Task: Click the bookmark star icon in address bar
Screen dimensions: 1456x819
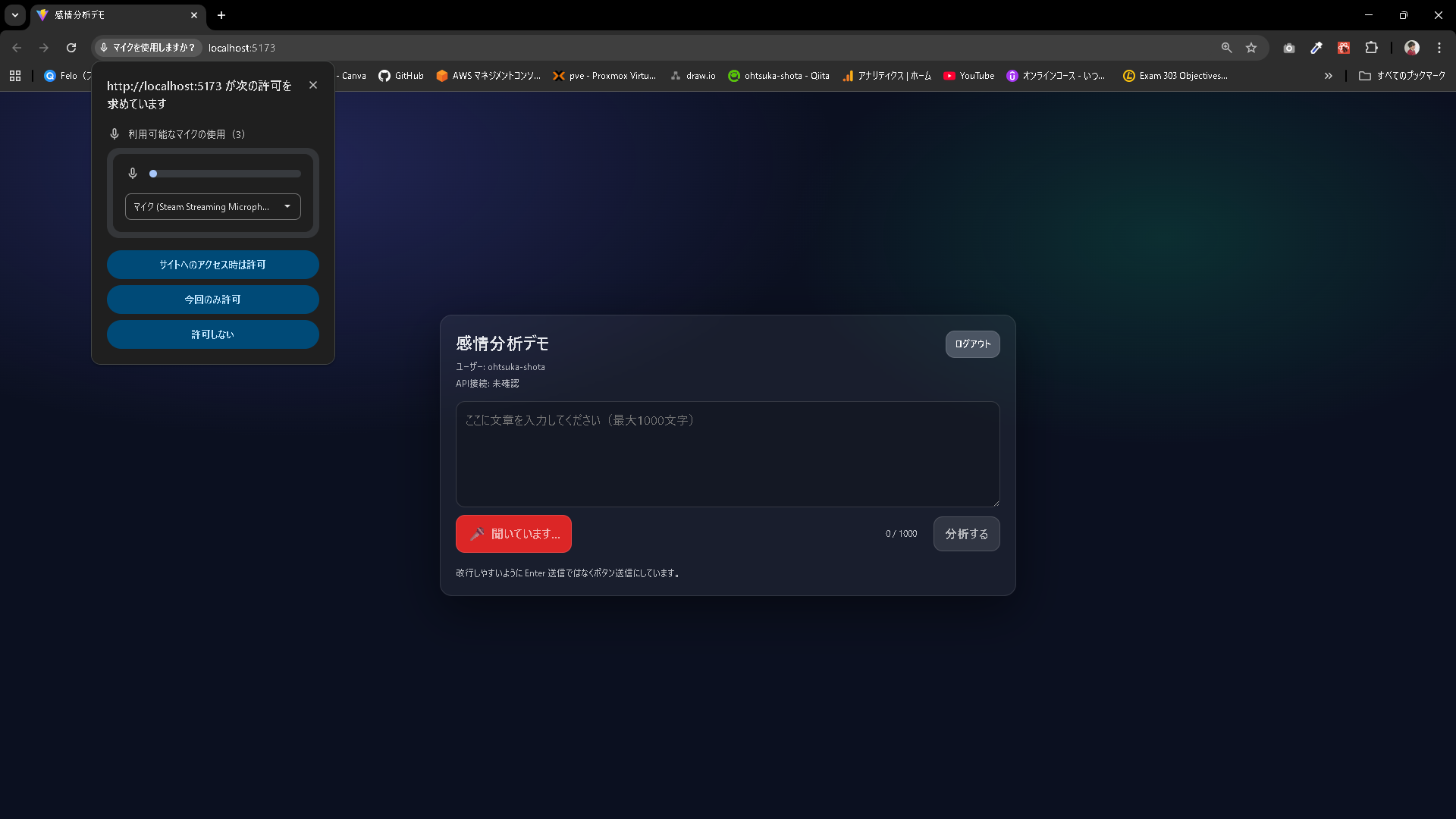Action: tap(1251, 48)
